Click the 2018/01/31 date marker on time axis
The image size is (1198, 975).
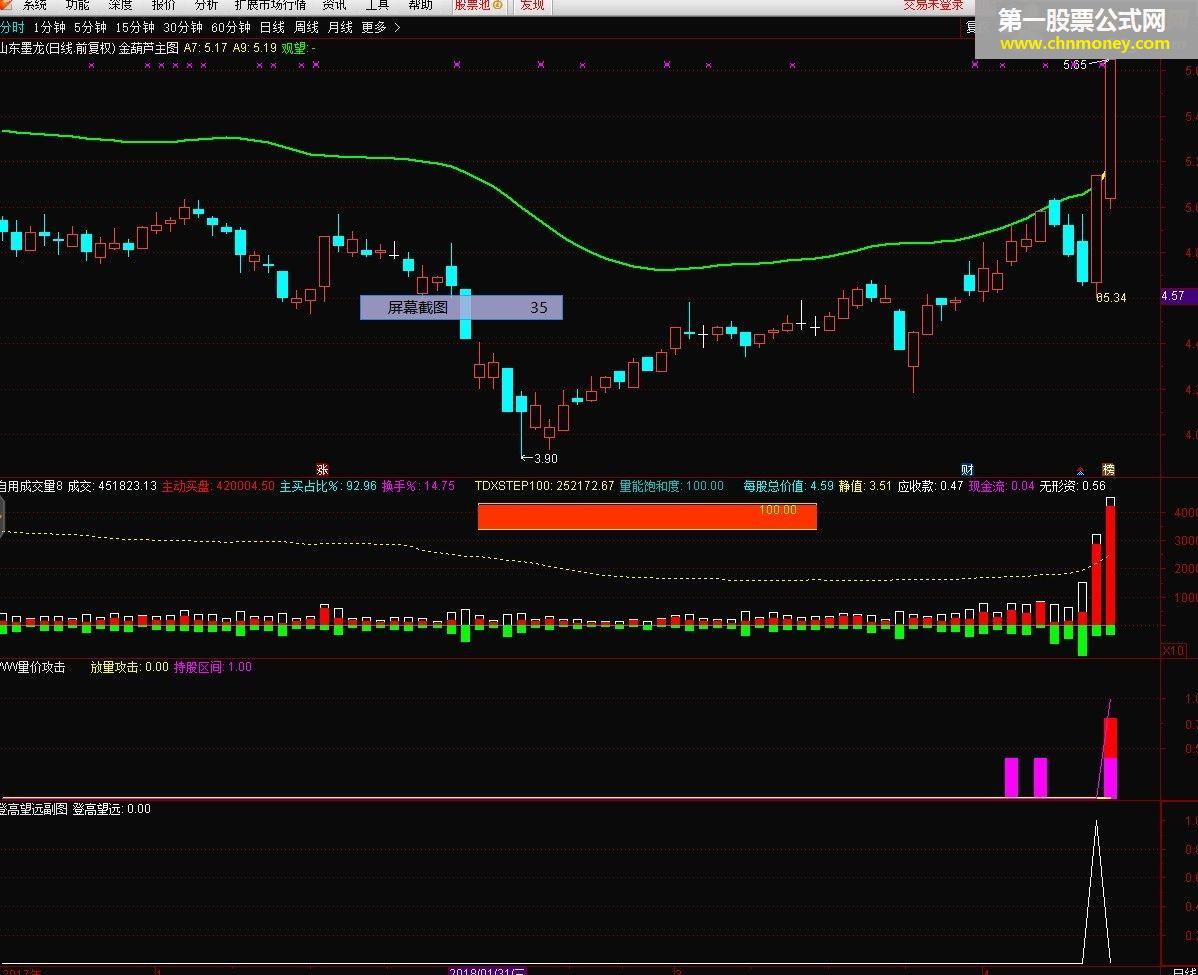(487, 971)
